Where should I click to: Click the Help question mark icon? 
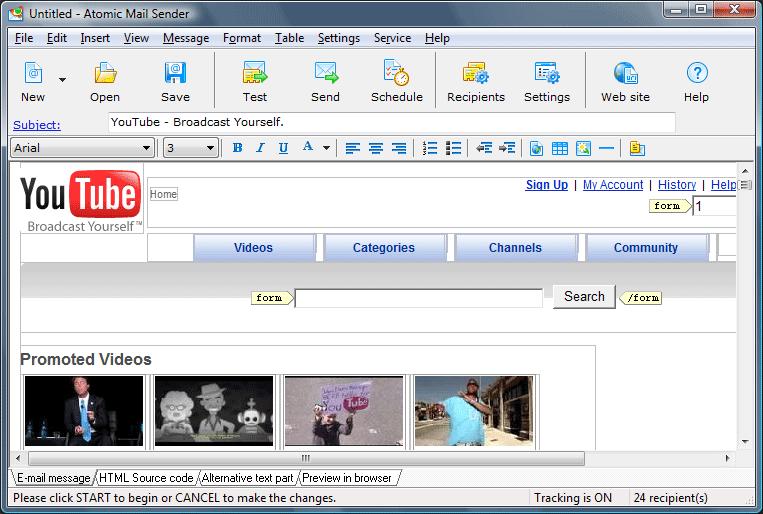(x=697, y=73)
